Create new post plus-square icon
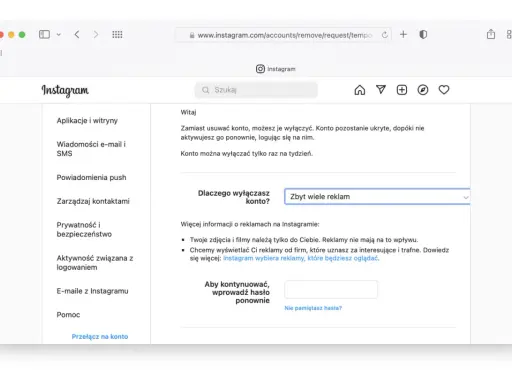Viewport: 512px width, 384px height. [x=402, y=90]
